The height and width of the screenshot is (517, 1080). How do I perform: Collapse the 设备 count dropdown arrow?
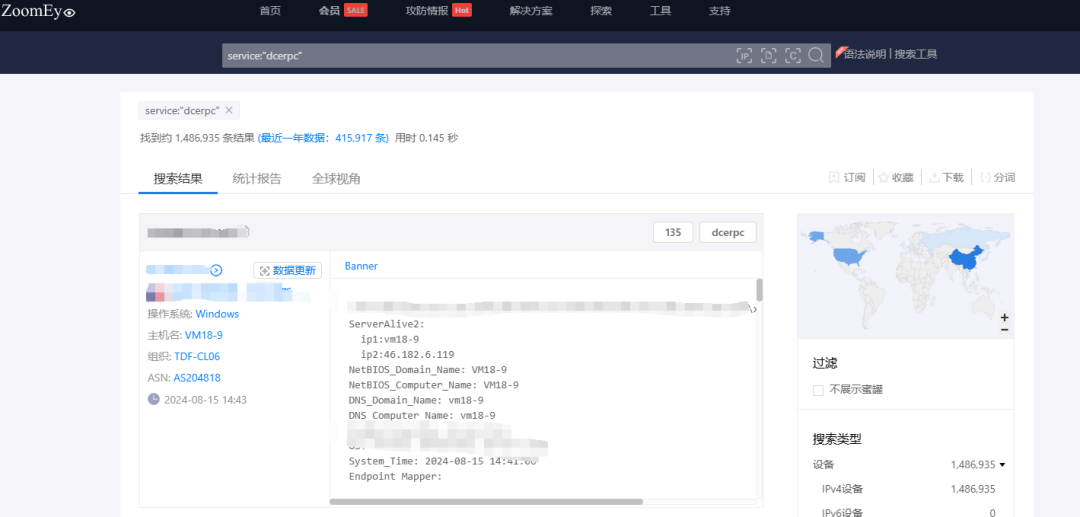1002,465
